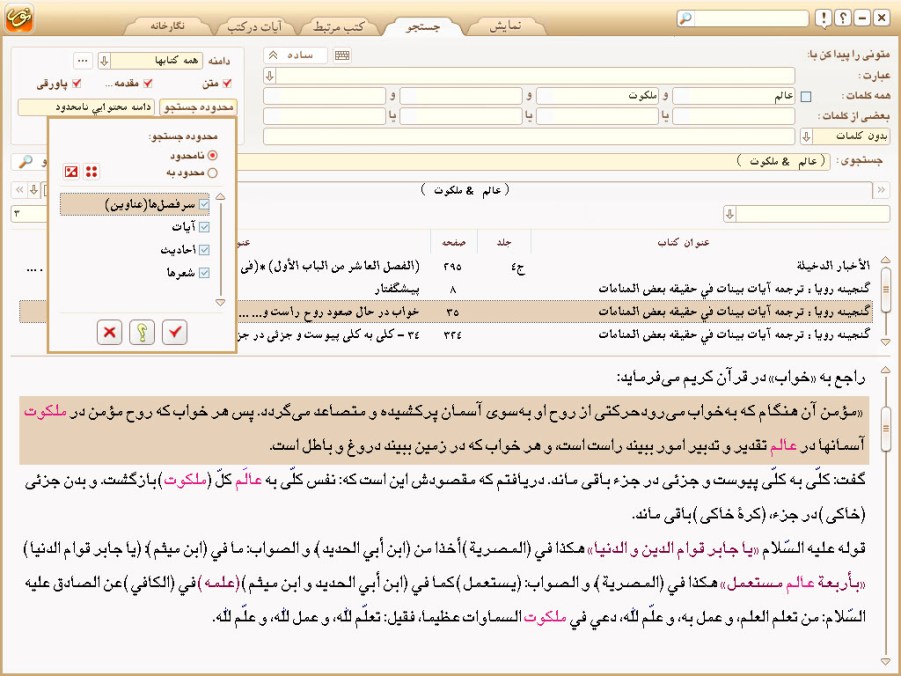Image resolution: width=901 pixels, height=676 pixels.
Task: Click the red invert-selection icon in popup
Action: pyautogui.click(x=71, y=171)
